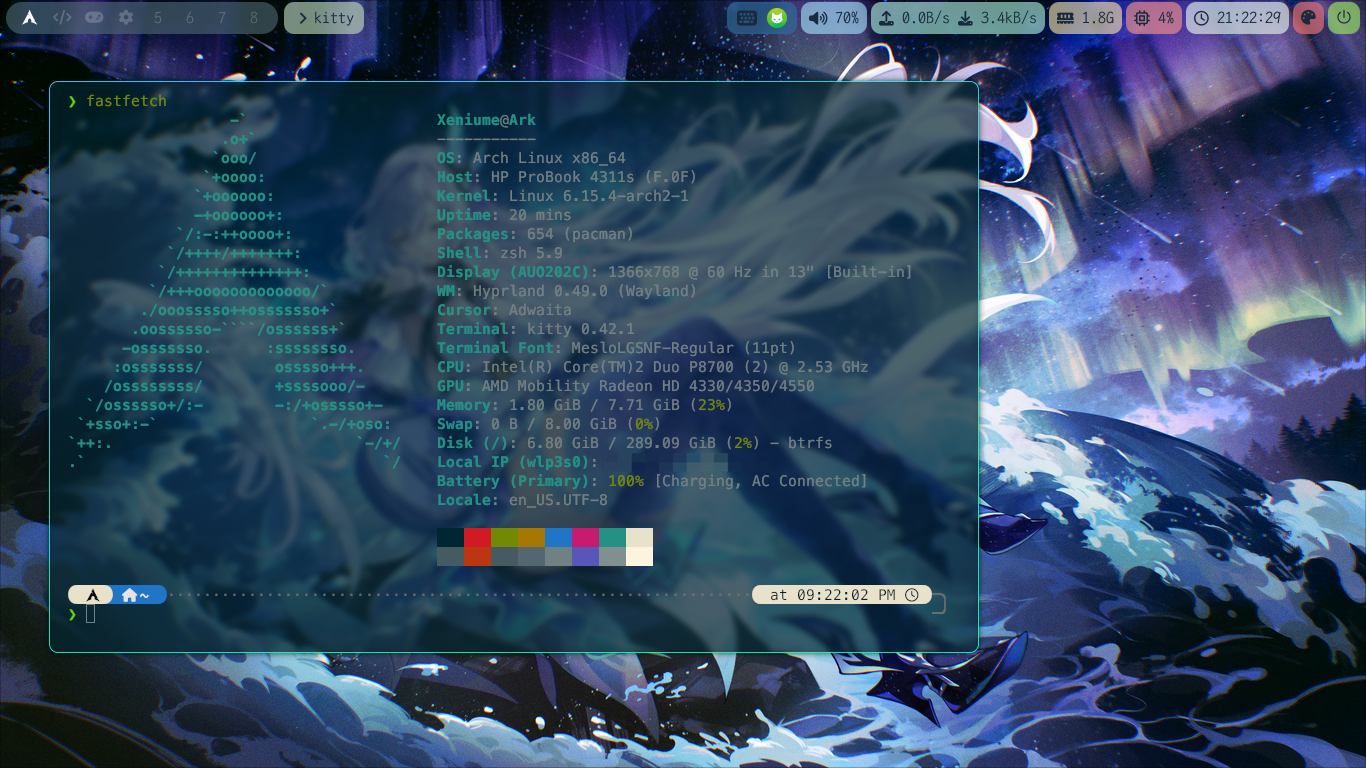Click the red color block in fastfetch palette
Viewport: 1366px width, 768px height.
(477, 537)
